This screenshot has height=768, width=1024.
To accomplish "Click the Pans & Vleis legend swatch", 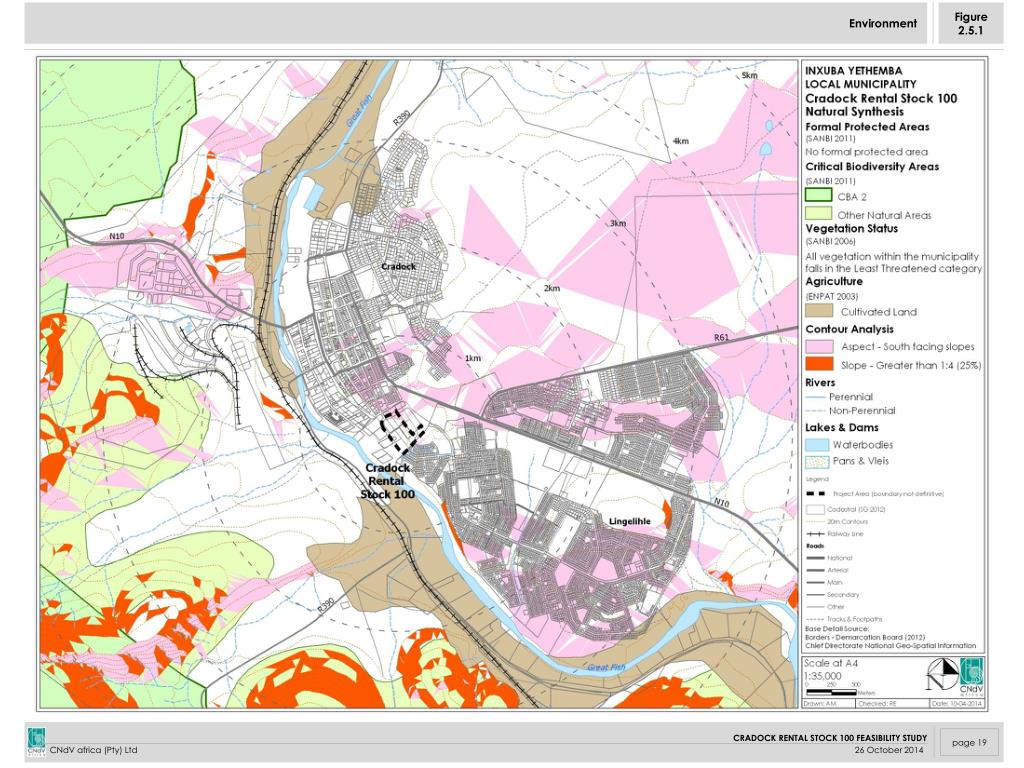I will [x=818, y=461].
